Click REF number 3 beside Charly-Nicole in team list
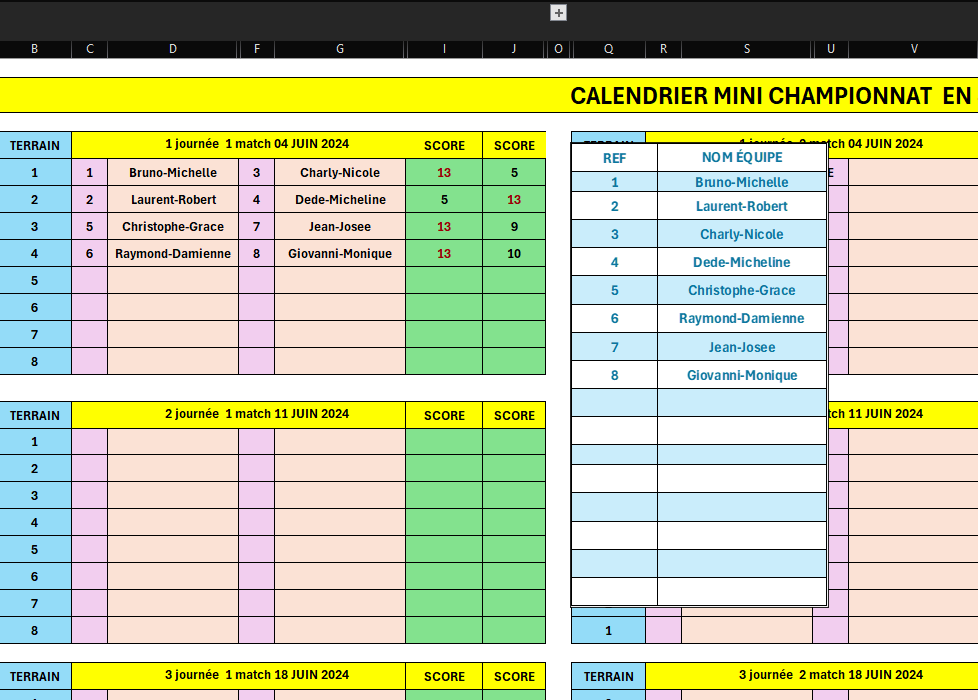The image size is (978, 700). tap(614, 235)
